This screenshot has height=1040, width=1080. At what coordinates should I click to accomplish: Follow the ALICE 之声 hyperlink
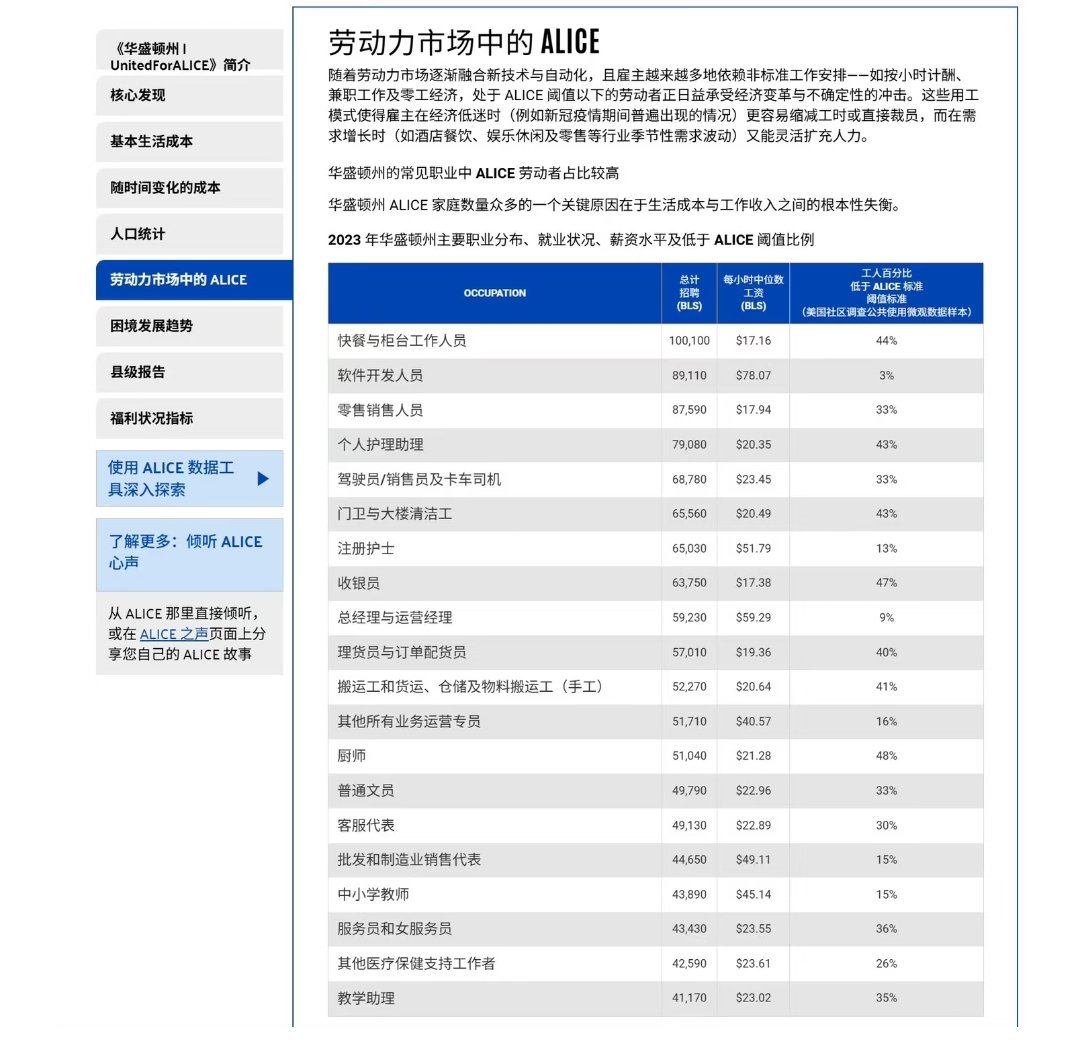[x=174, y=634]
